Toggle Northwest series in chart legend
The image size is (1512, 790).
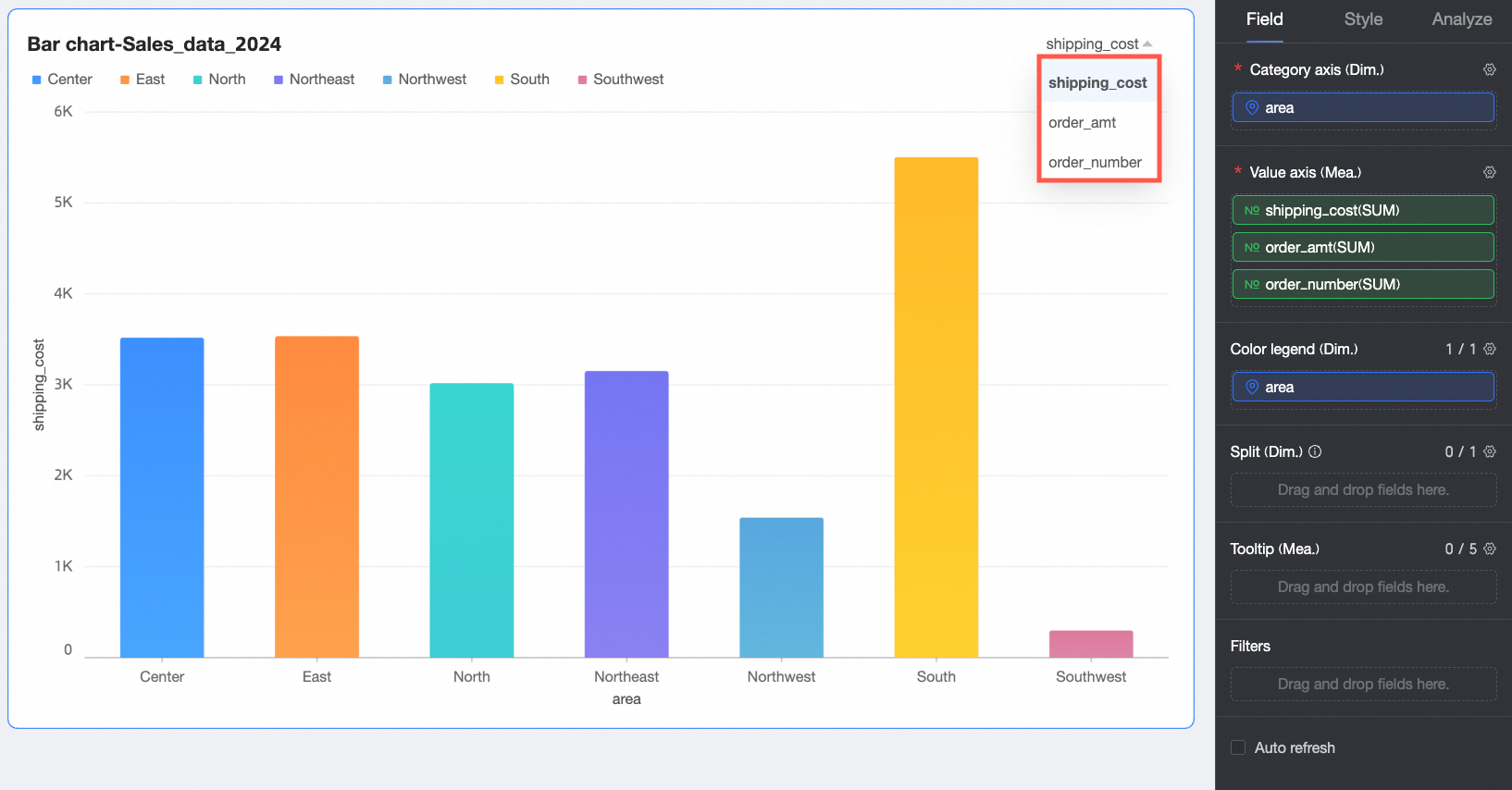click(x=425, y=80)
